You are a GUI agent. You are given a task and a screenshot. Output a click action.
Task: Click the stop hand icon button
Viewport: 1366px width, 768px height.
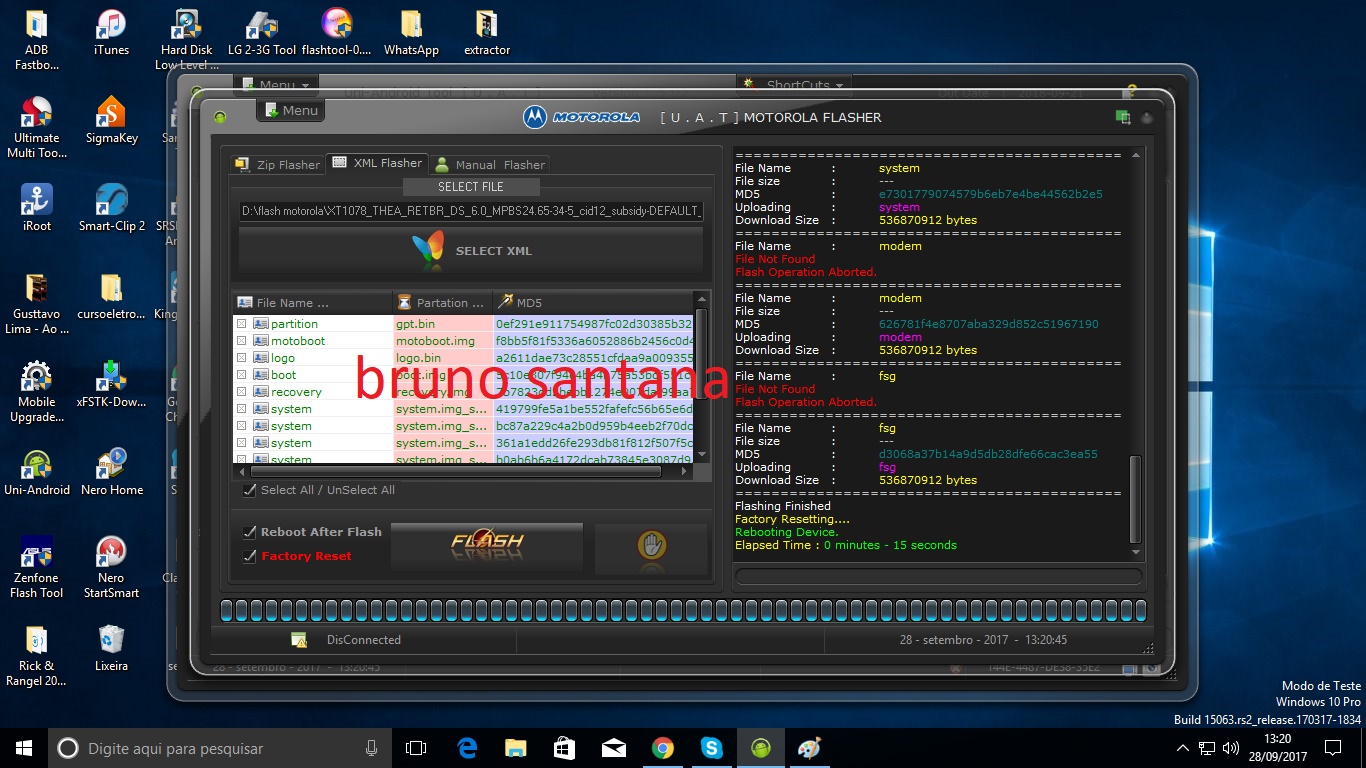(652, 546)
